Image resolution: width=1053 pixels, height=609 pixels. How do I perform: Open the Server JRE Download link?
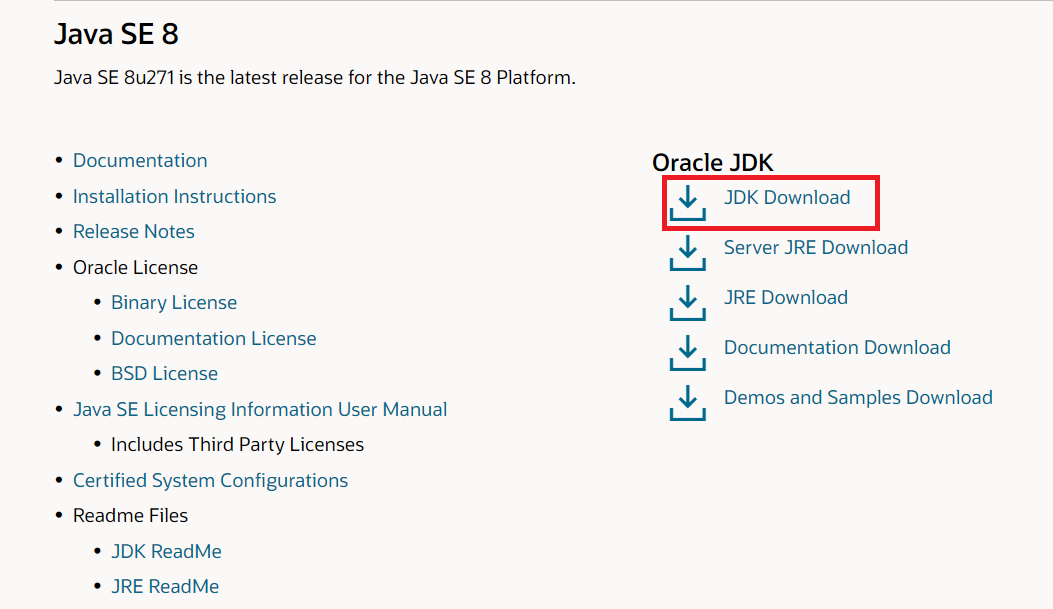(x=816, y=247)
